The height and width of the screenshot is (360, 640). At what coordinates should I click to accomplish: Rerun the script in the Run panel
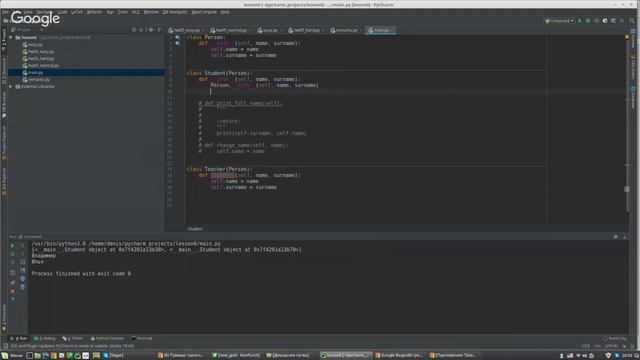(13, 246)
